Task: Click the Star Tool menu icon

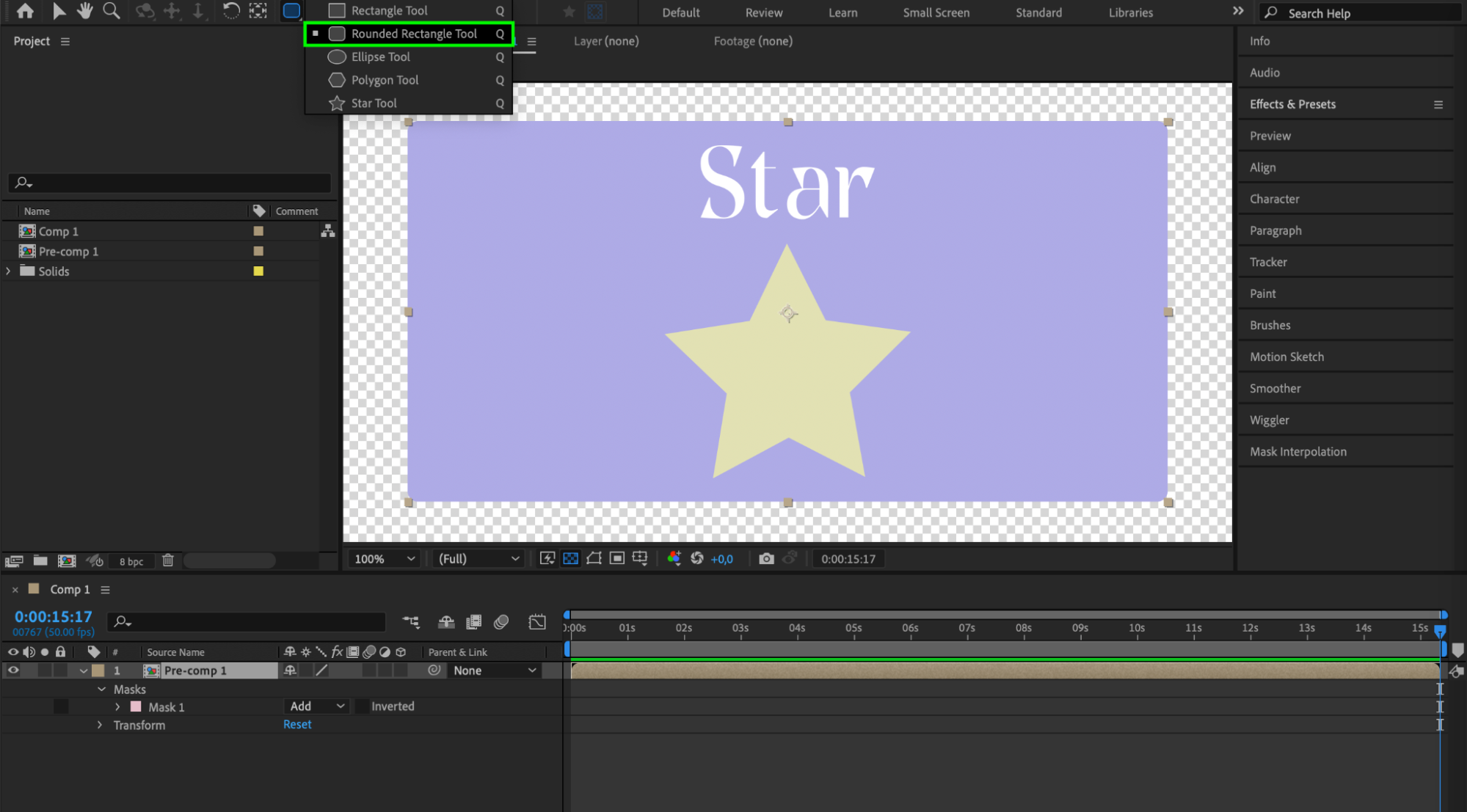Action: pyautogui.click(x=337, y=103)
